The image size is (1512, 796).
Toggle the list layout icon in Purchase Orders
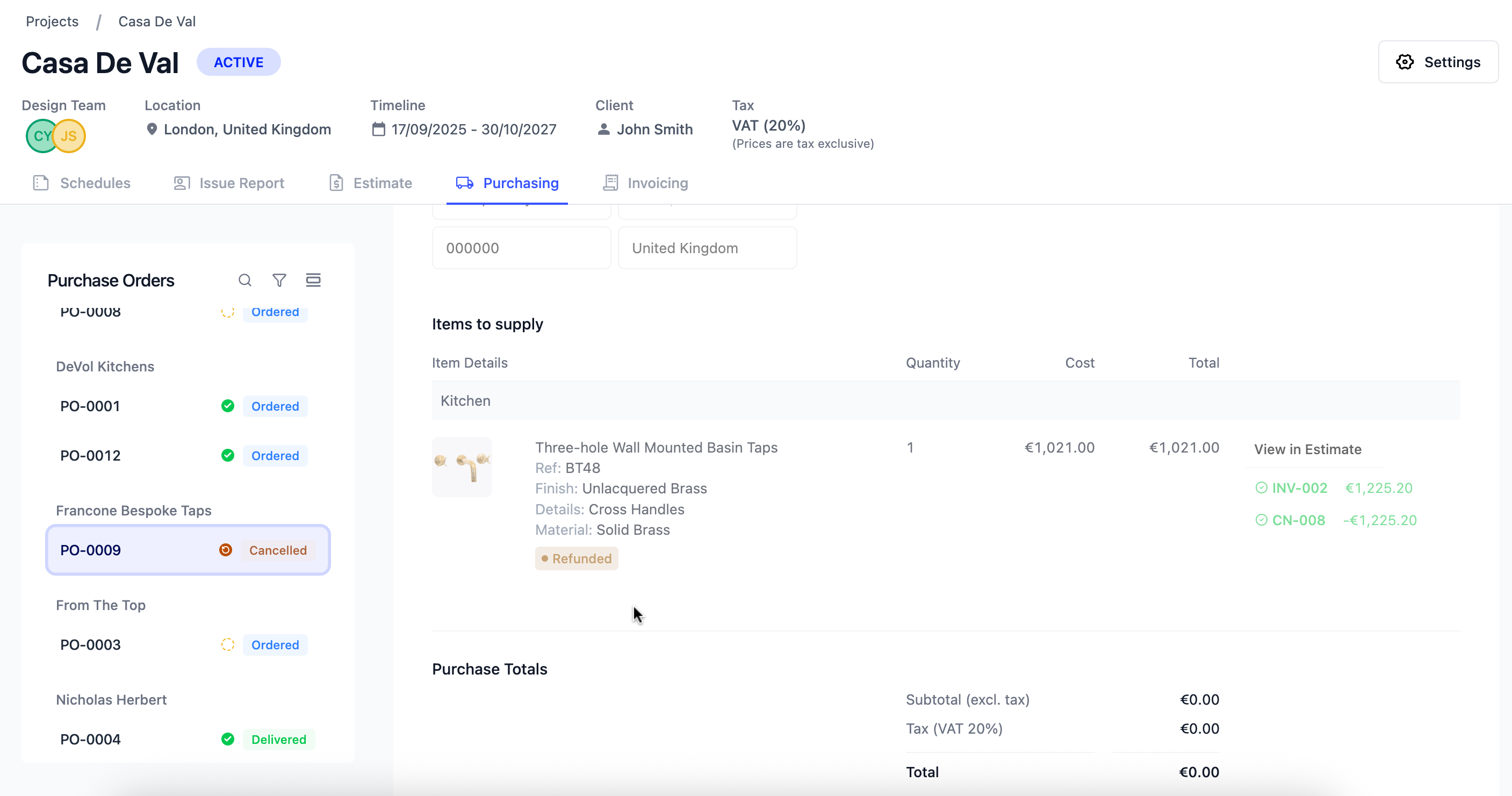pos(313,281)
